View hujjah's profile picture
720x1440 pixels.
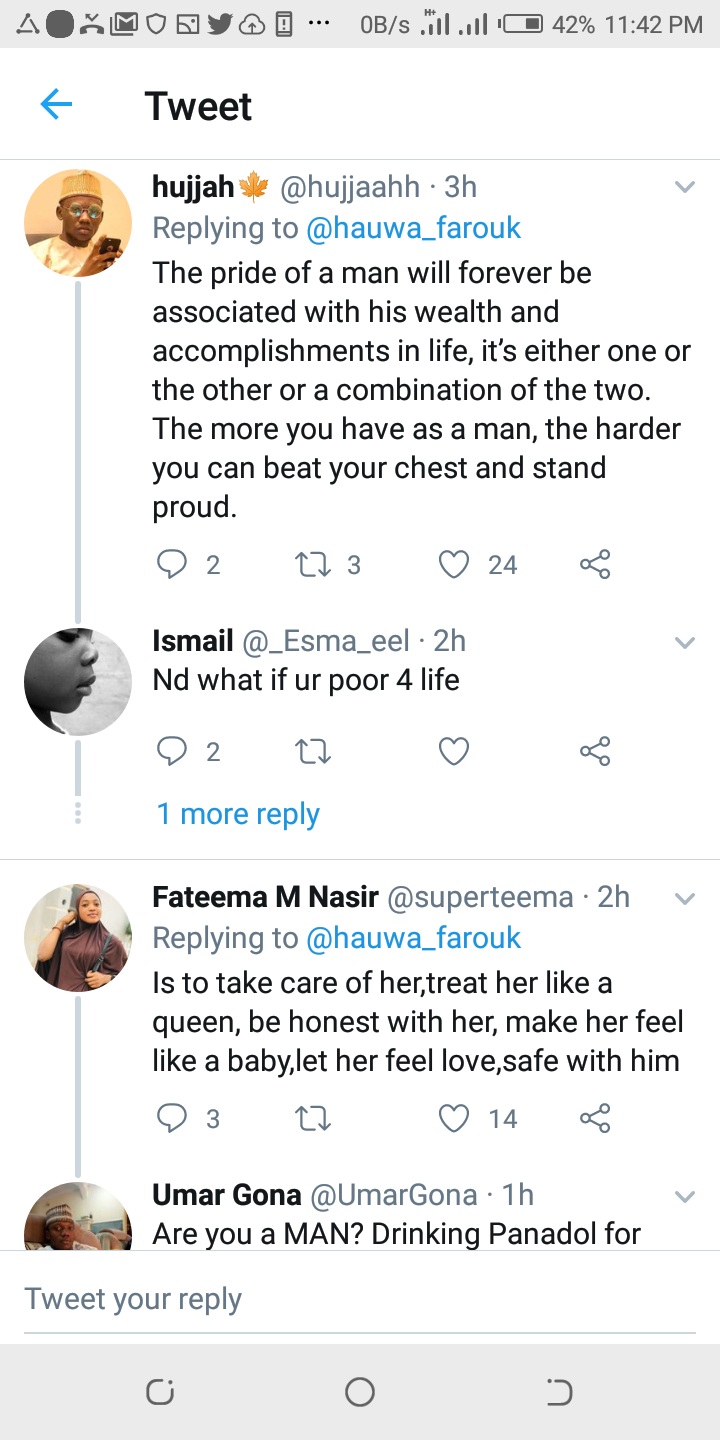tap(78, 223)
